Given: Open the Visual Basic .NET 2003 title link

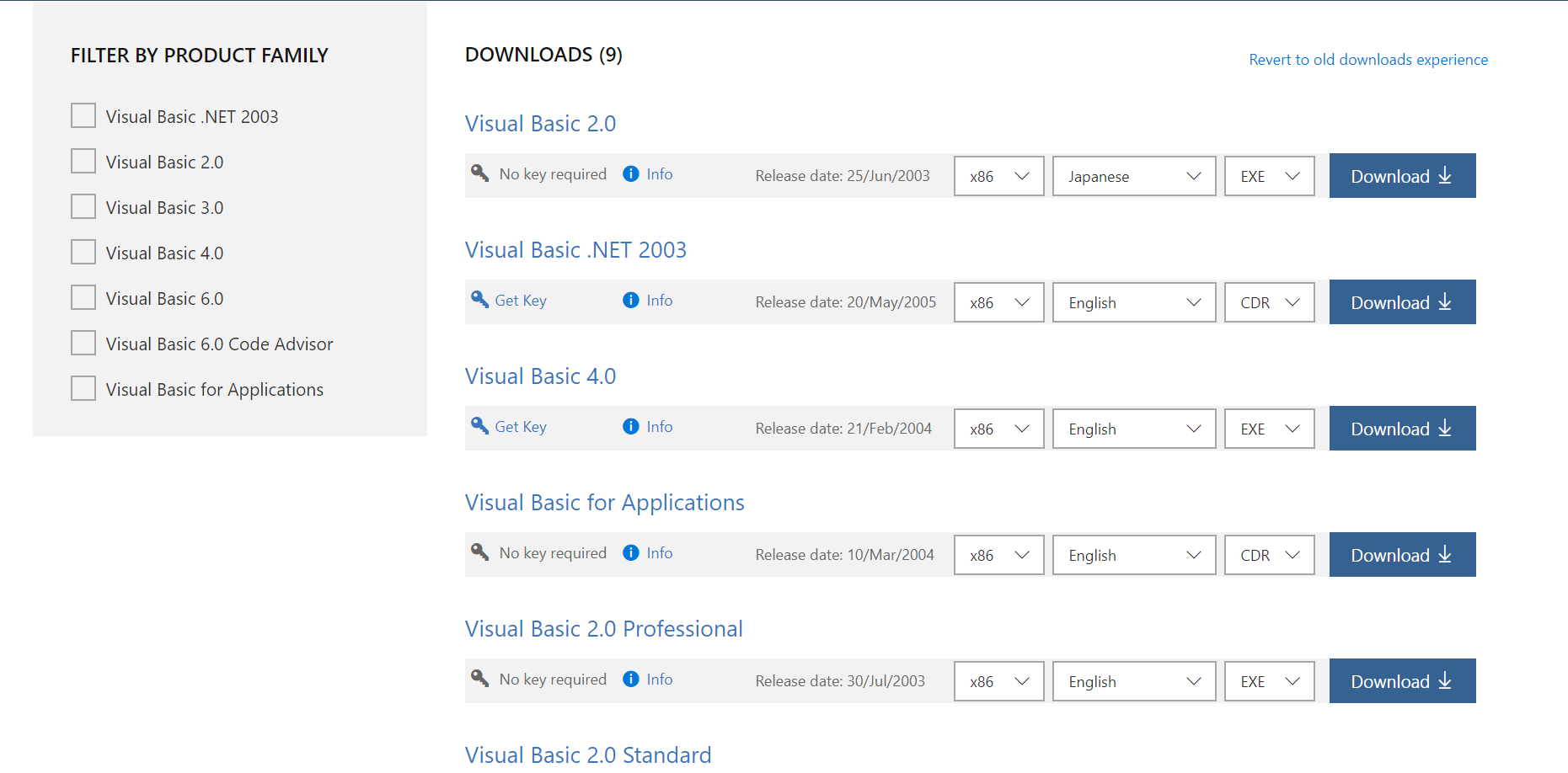Looking at the screenshot, I should tap(575, 250).
